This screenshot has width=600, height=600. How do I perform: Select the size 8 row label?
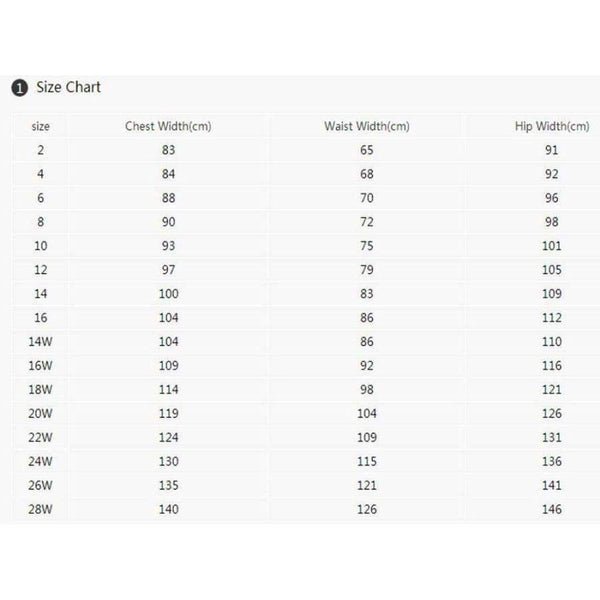[x=41, y=221]
